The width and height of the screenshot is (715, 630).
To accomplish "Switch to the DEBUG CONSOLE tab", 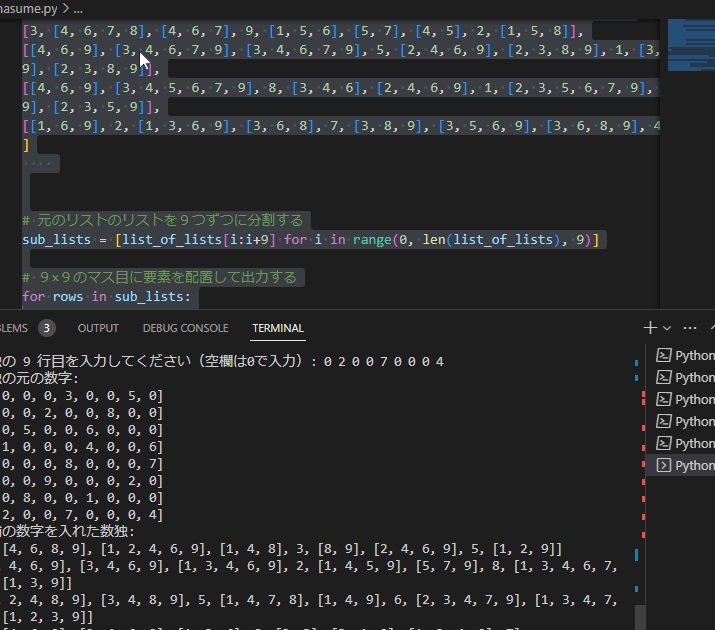I will pos(185,328).
